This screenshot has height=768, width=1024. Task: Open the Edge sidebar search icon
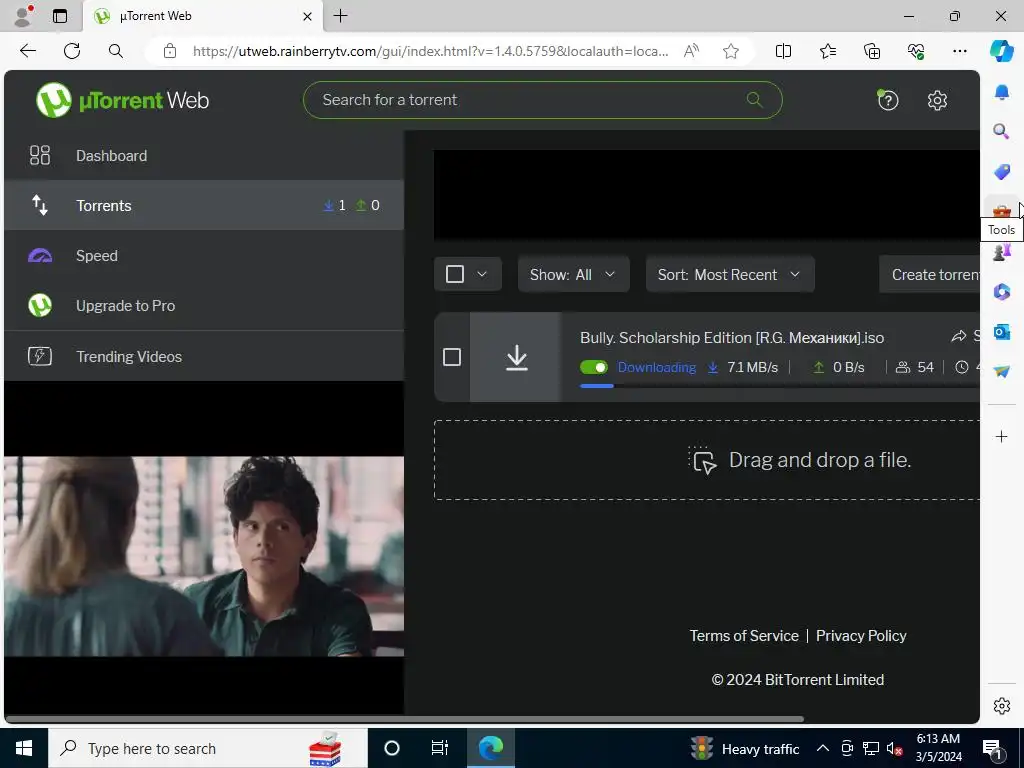pyautogui.click(x=1001, y=131)
